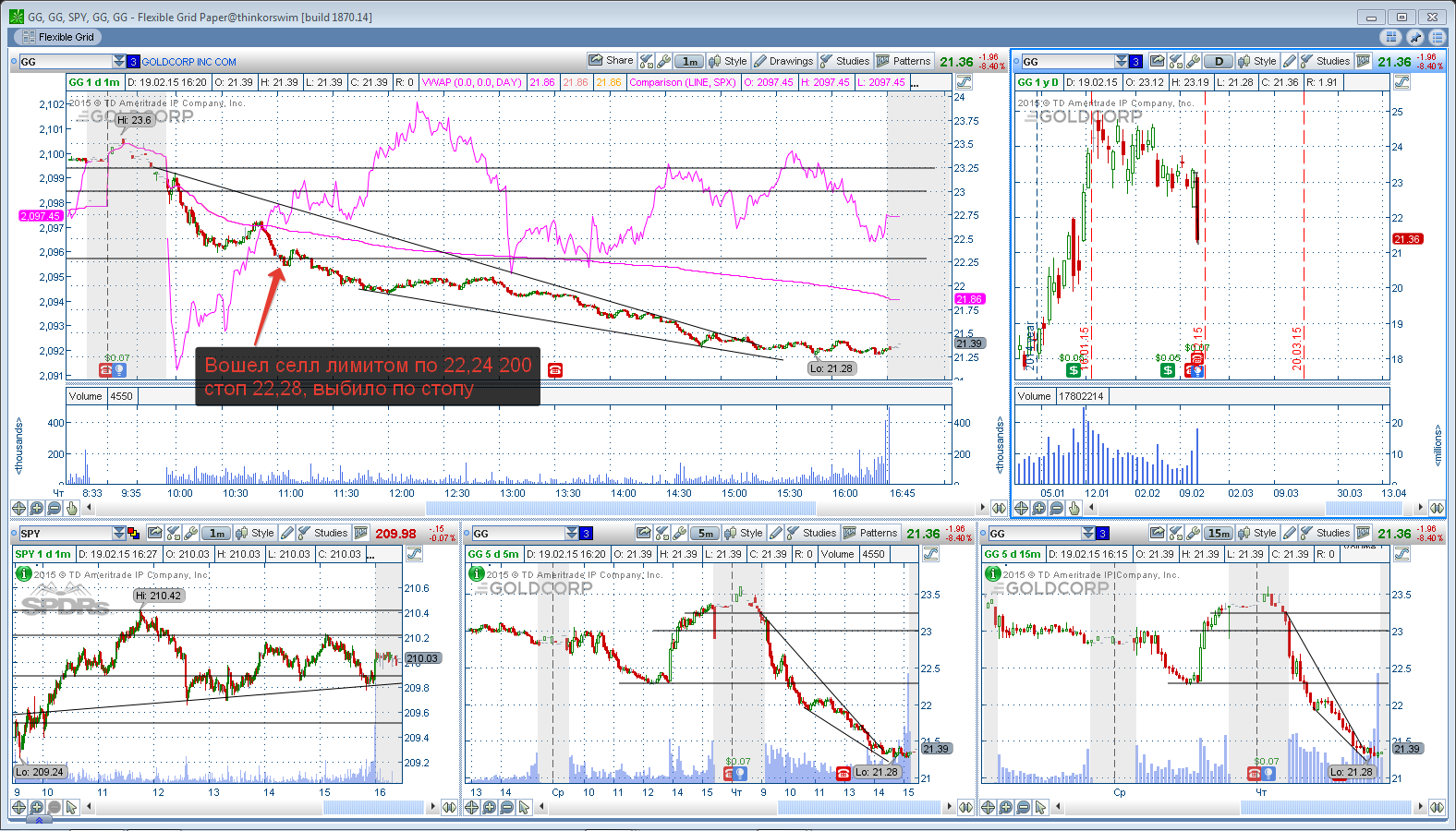Open Style menu on daily GG chart
The height and width of the screenshot is (831, 1456).
pyautogui.click(x=1257, y=61)
